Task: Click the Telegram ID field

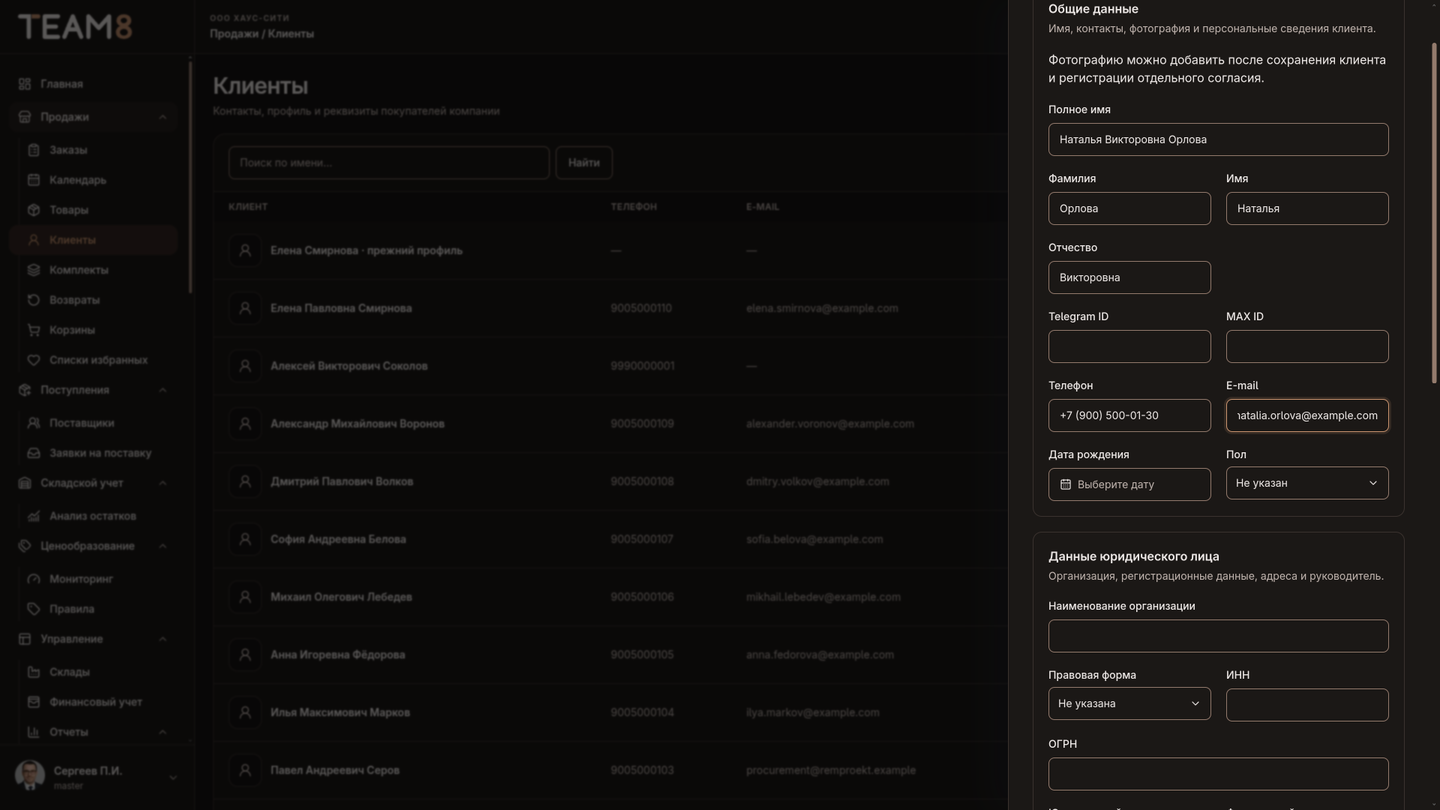Action: [x=1129, y=347]
